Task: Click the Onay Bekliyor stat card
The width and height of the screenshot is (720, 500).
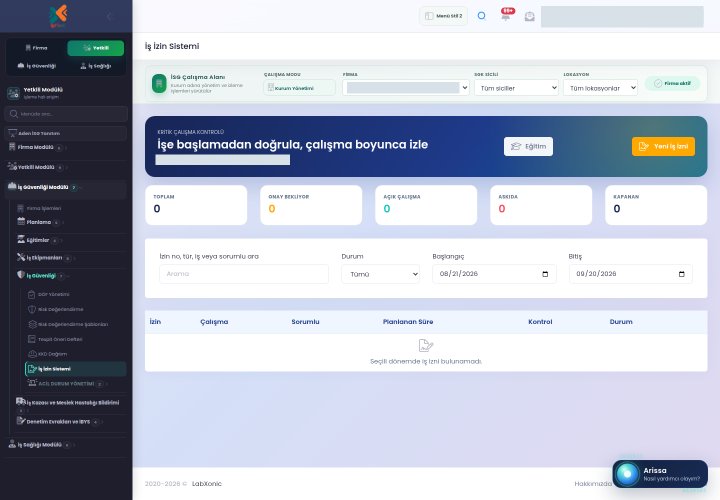Action: coord(311,205)
